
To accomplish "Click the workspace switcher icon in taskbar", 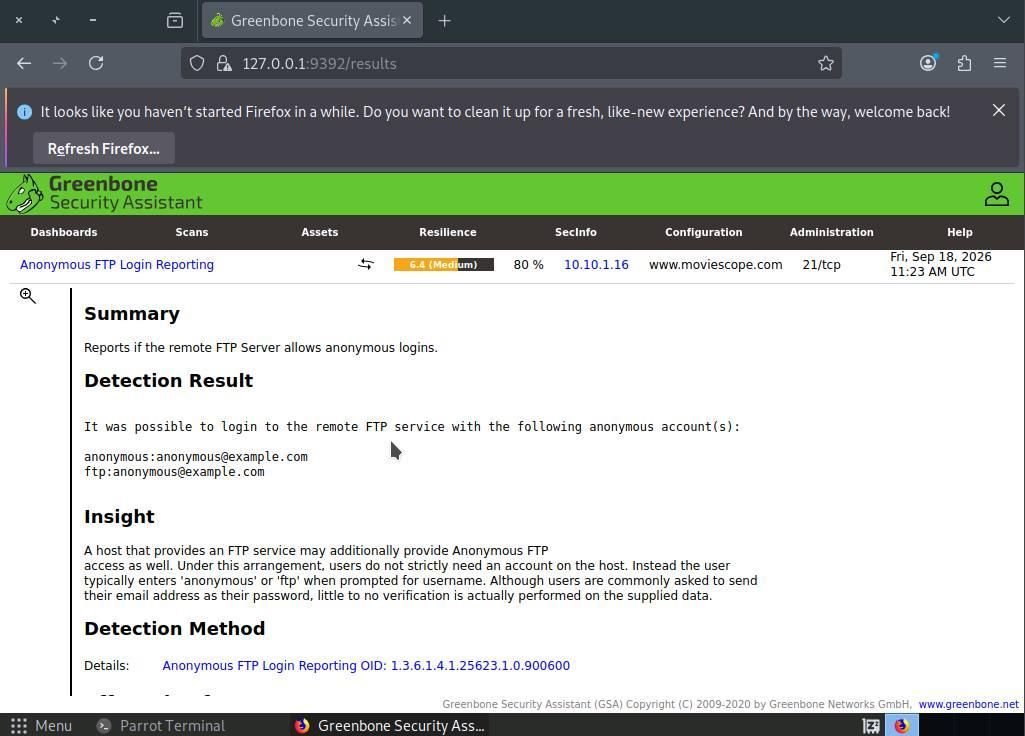I will (x=871, y=726).
